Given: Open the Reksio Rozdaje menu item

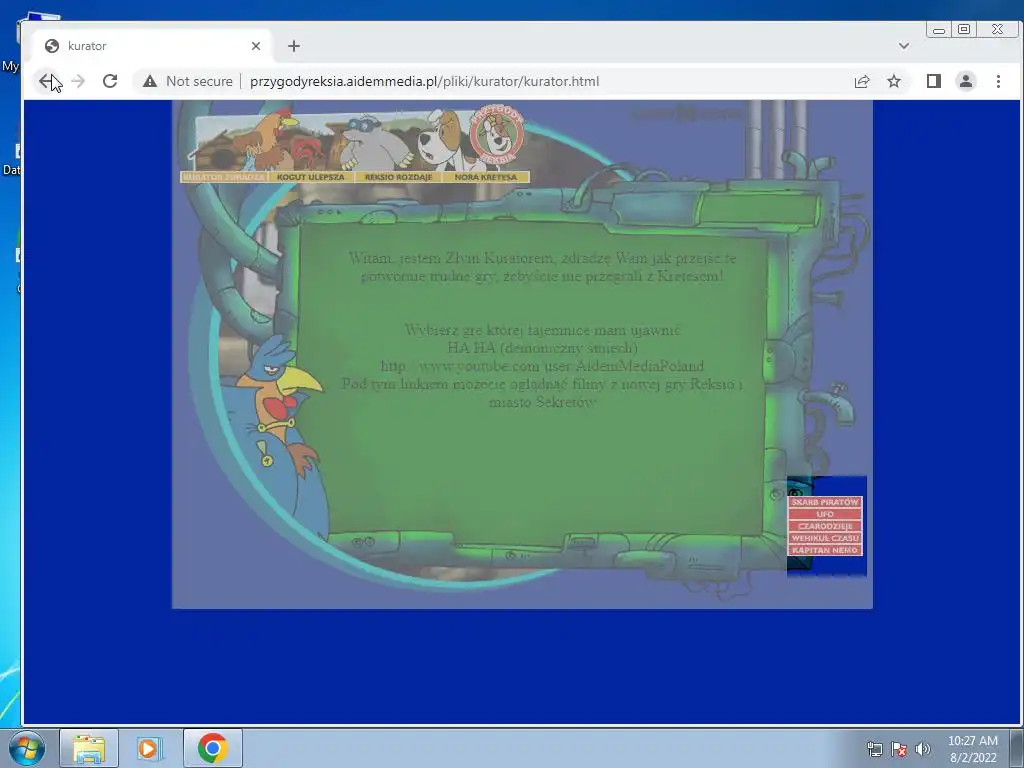Looking at the screenshot, I should click(398, 177).
